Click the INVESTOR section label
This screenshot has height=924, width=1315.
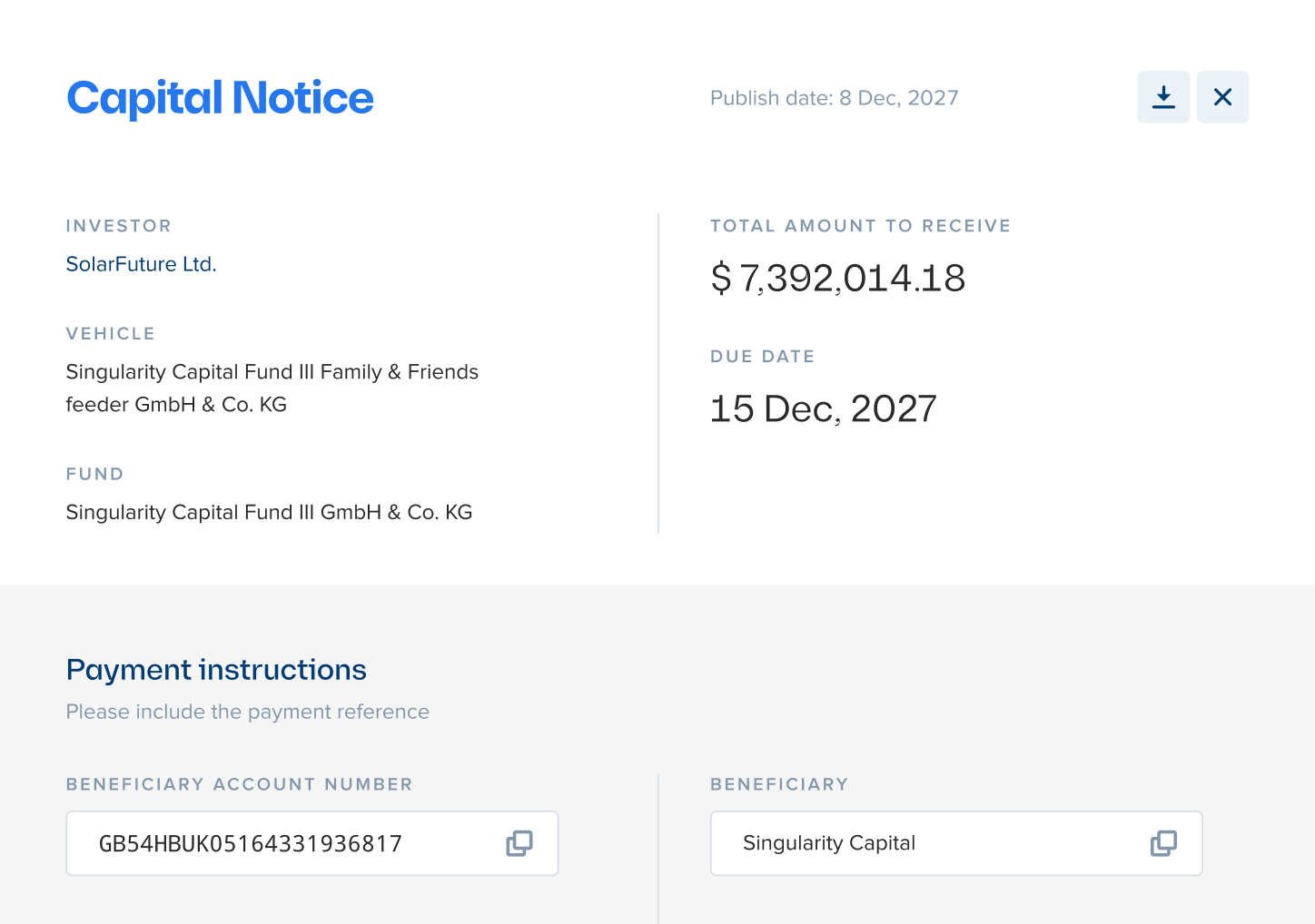coord(118,225)
